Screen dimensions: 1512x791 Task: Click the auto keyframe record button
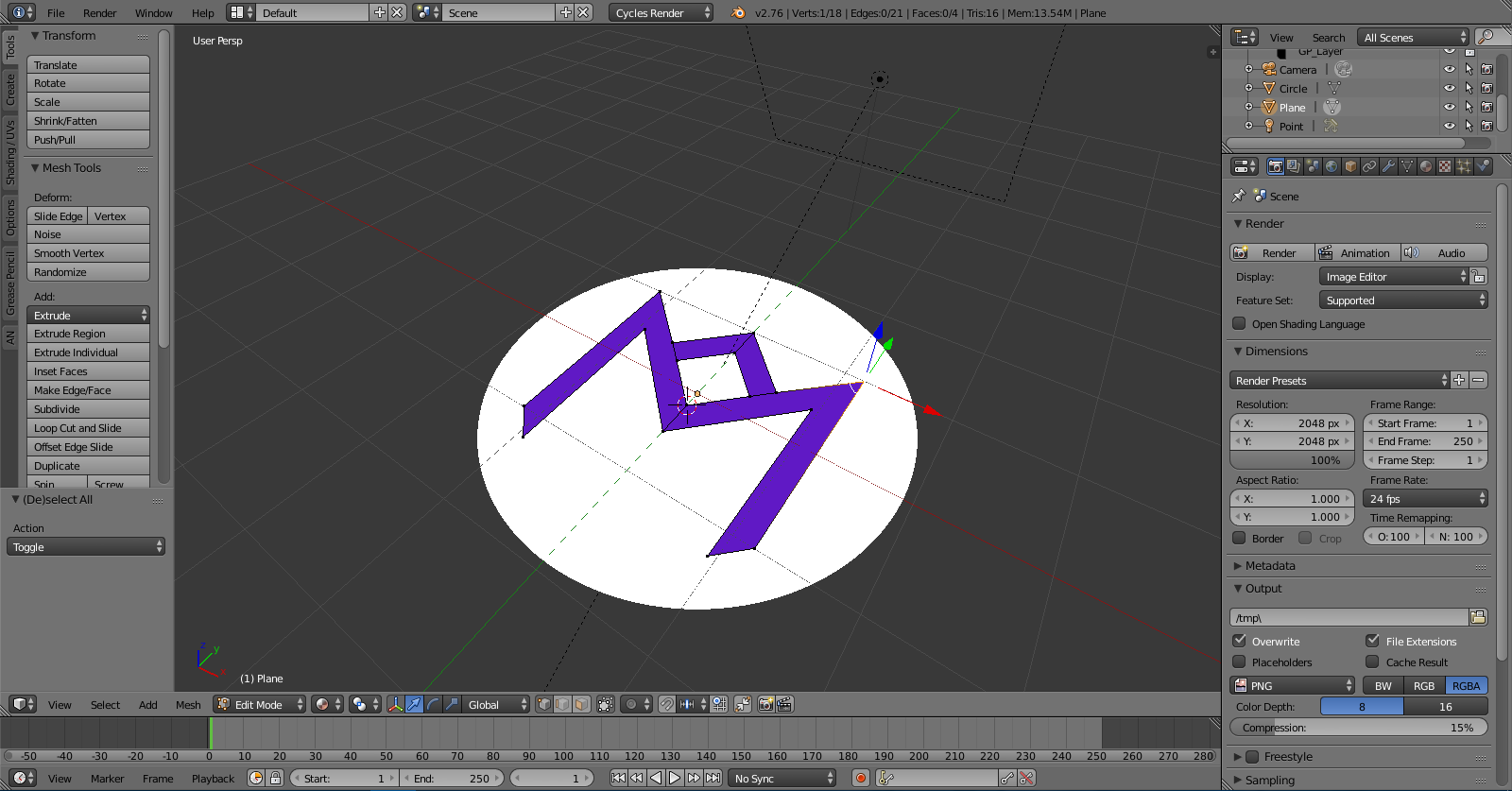[860, 779]
